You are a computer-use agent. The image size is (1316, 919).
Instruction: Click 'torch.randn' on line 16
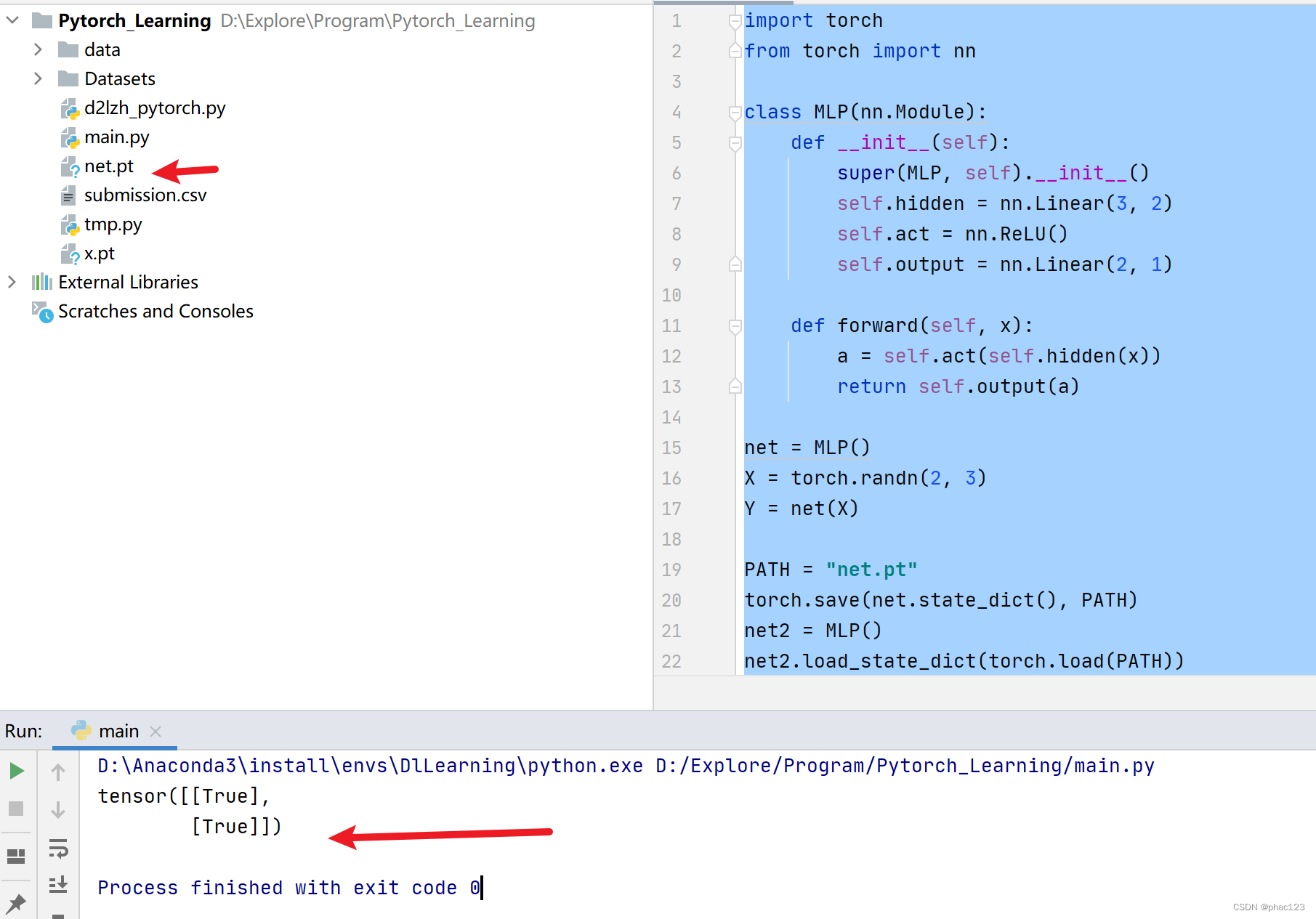point(855,478)
